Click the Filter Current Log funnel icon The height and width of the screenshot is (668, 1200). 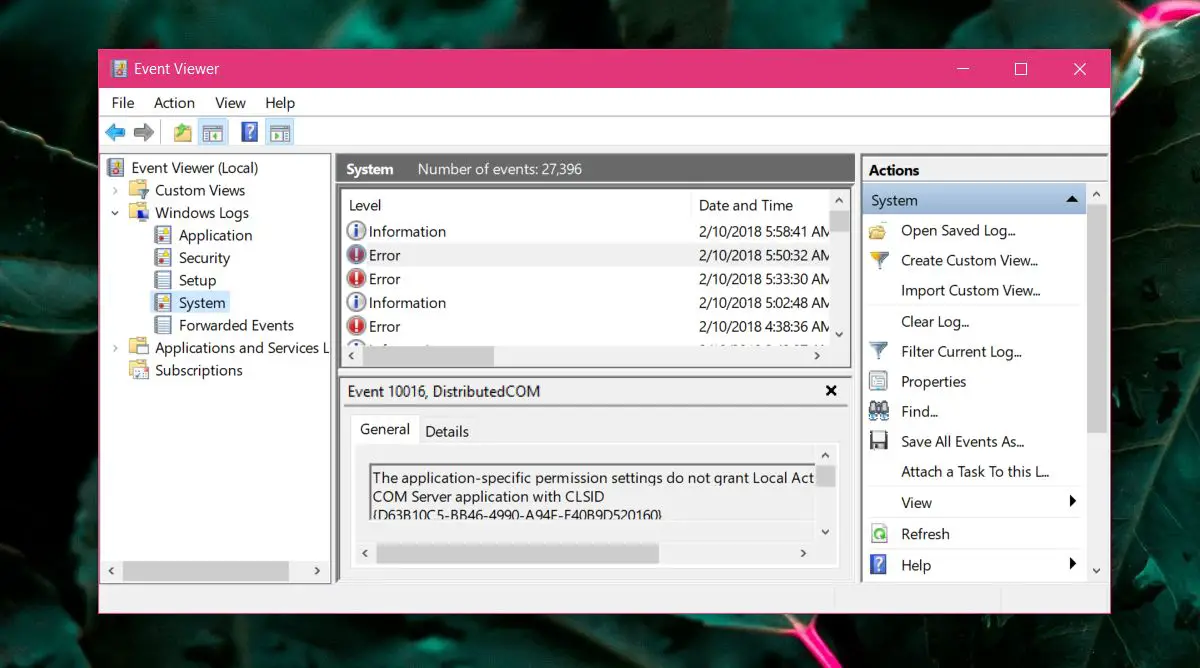pyautogui.click(x=879, y=351)
